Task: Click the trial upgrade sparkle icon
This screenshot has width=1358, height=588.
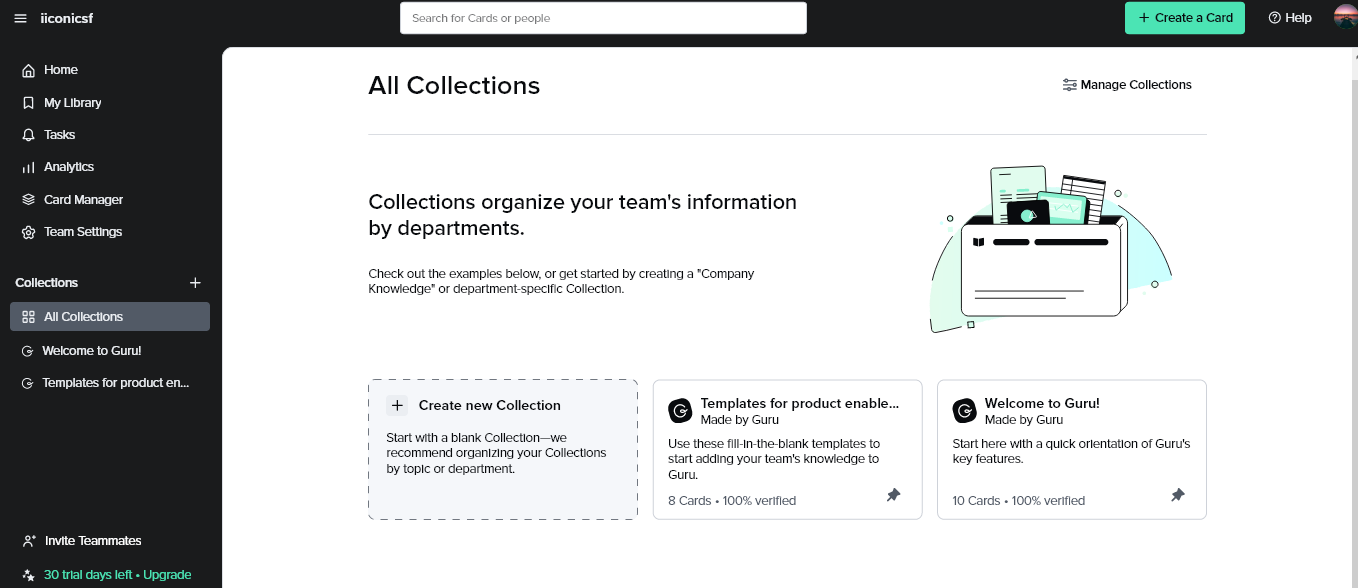Action: pos(28,575)
